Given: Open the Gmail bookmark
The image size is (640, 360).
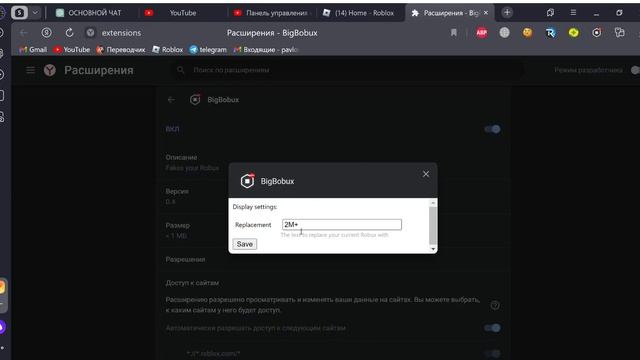Looking at the screenshot, I should [33, 49].
